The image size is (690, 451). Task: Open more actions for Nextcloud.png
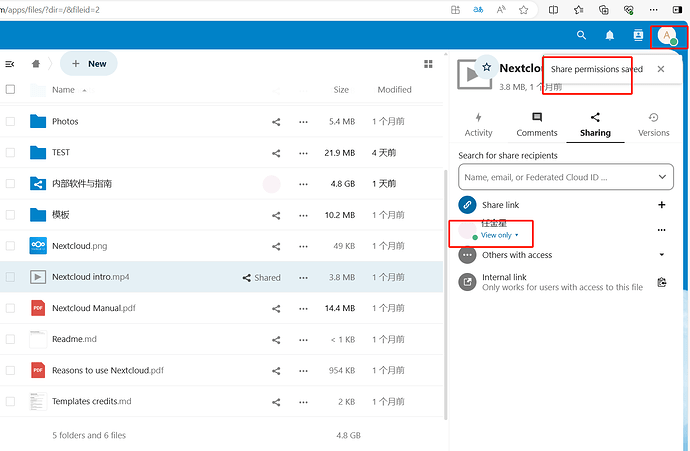pos(303,246)
